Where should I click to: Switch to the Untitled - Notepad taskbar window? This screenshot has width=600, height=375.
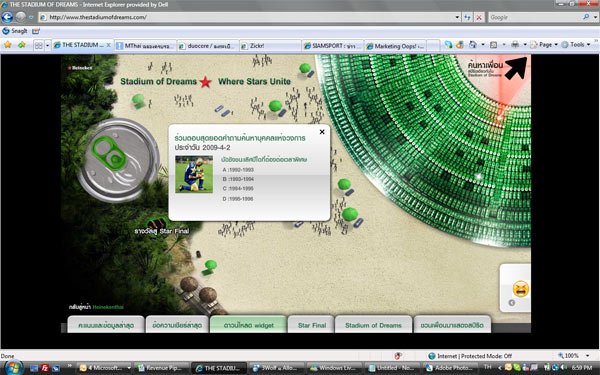391,368
